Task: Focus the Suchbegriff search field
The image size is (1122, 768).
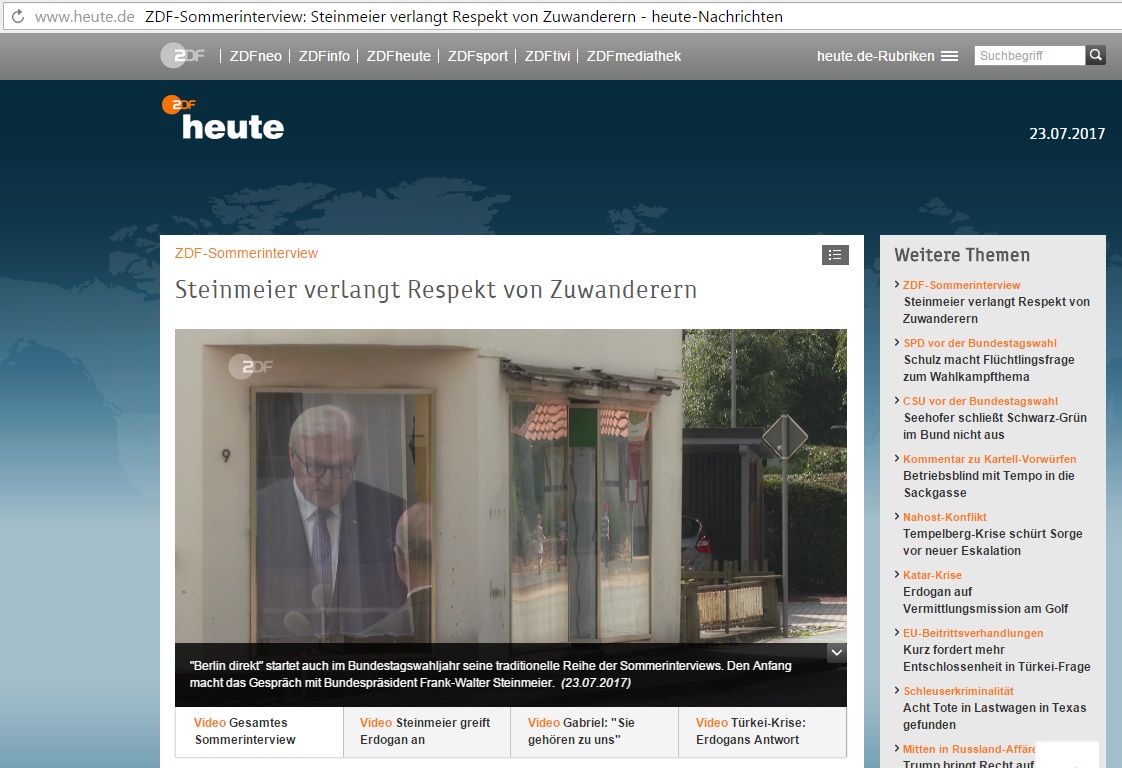Action: [x=1030, y=55]
